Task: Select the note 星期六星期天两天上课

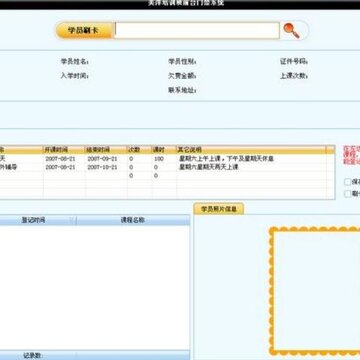Action: [x=209, y=167]
